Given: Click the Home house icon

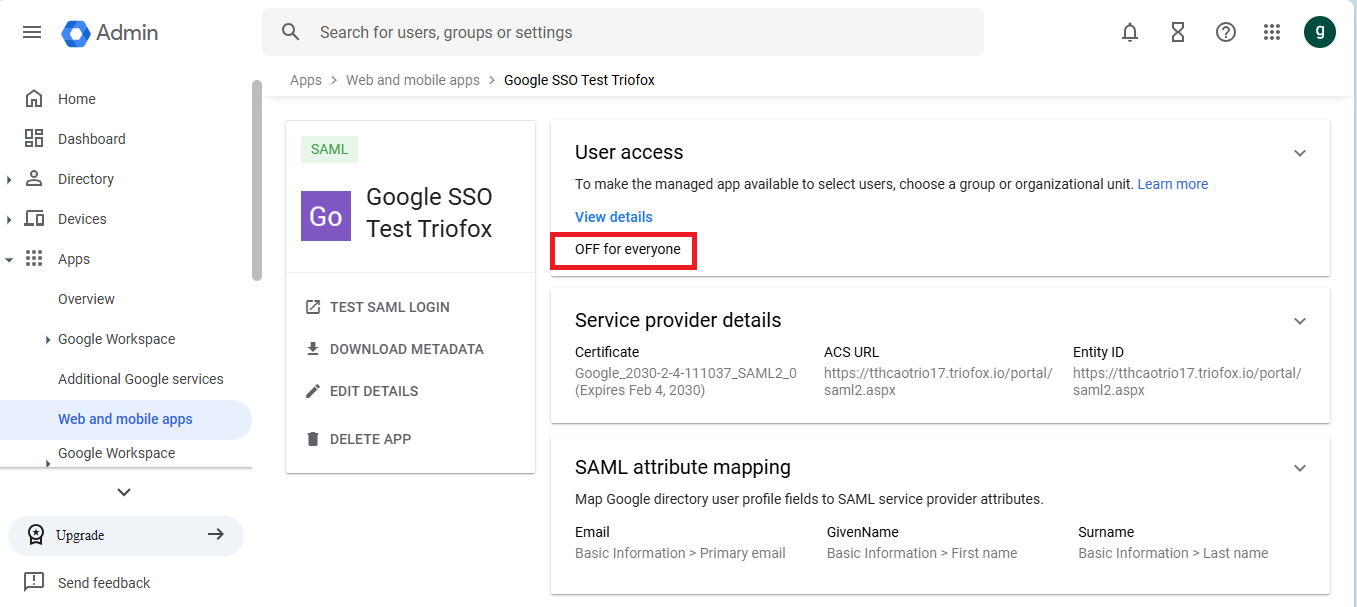Looking at the screenshot, I should click(x=34, y=99).
